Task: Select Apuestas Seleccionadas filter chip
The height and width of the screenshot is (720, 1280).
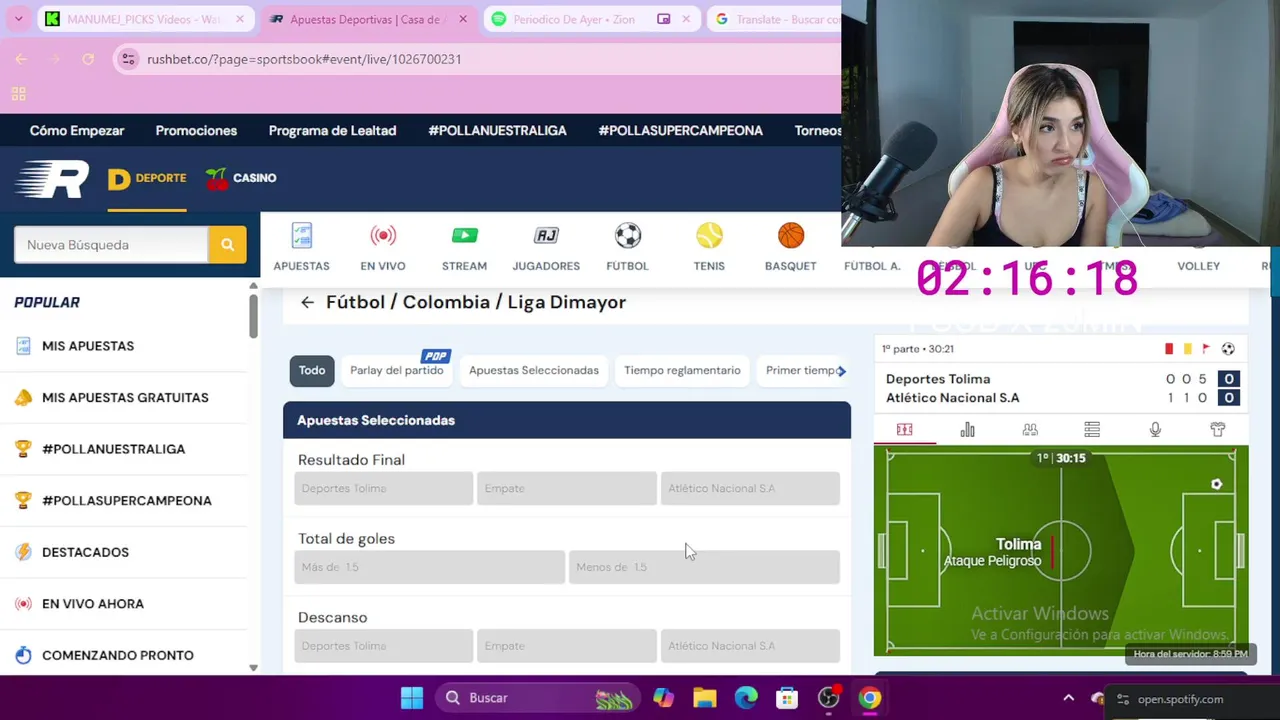Action: (534, 370)
